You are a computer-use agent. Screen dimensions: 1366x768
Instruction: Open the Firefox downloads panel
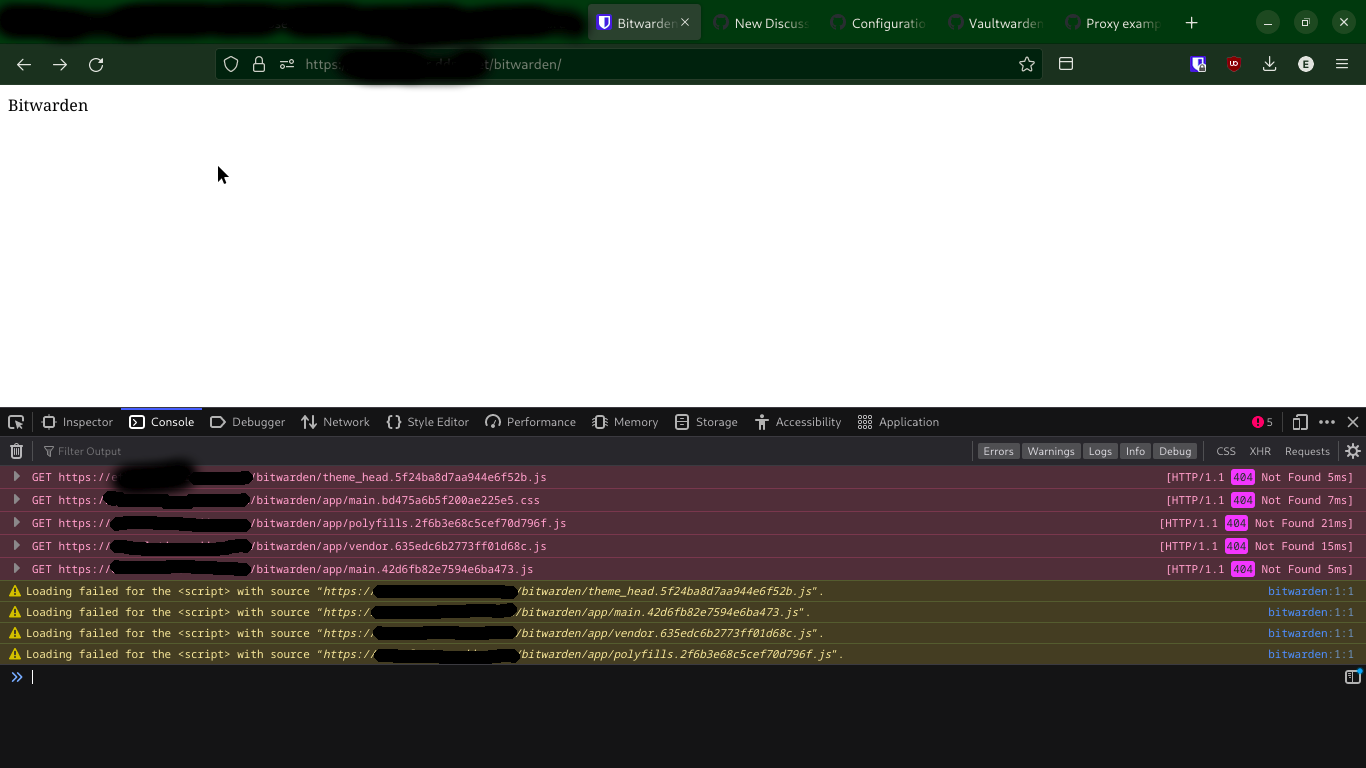(x=1269, y=63)
